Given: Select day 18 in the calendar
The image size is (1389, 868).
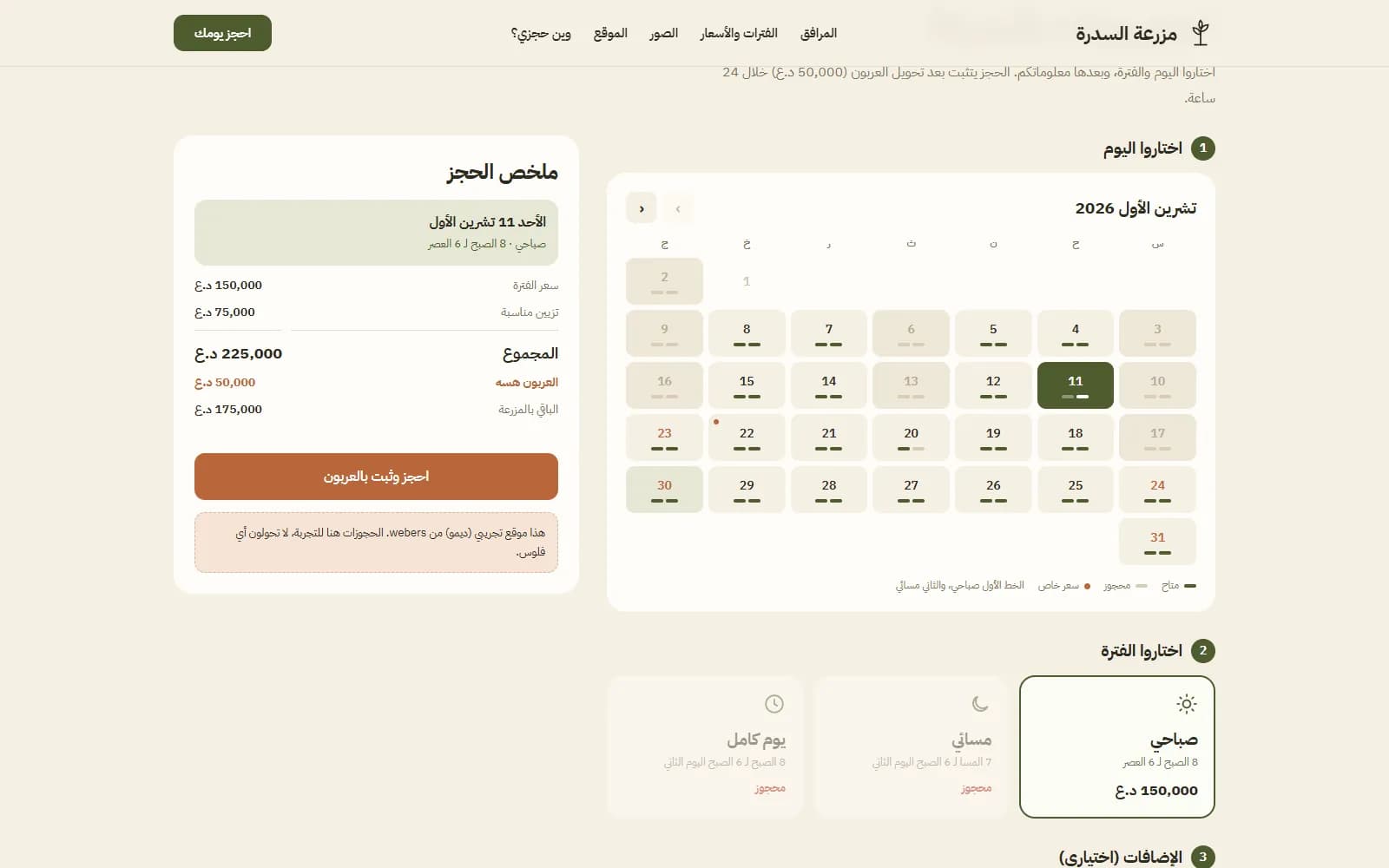Looking at the screenshot, I should pyautogui.click(x=1076, y=437).
